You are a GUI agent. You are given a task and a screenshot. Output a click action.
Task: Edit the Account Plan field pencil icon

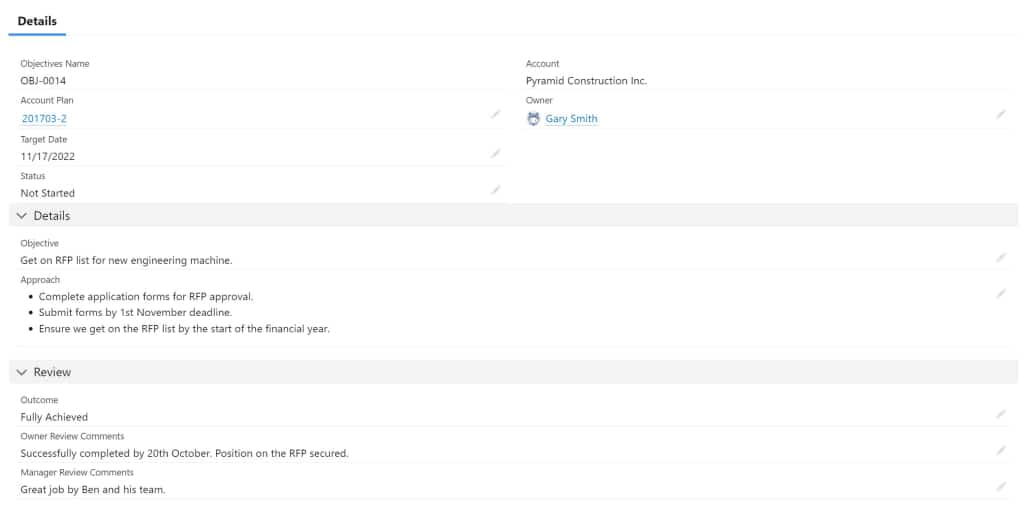pos(495,115)
